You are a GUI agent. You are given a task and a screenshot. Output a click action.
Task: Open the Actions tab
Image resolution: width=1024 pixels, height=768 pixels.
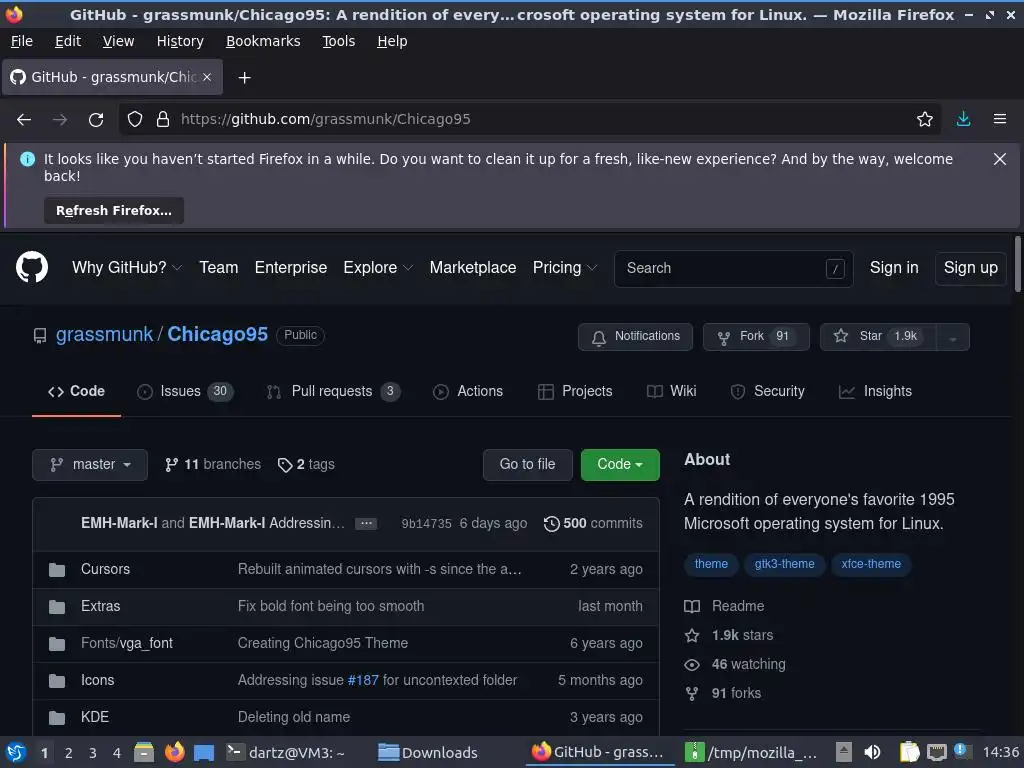(468, 391)
